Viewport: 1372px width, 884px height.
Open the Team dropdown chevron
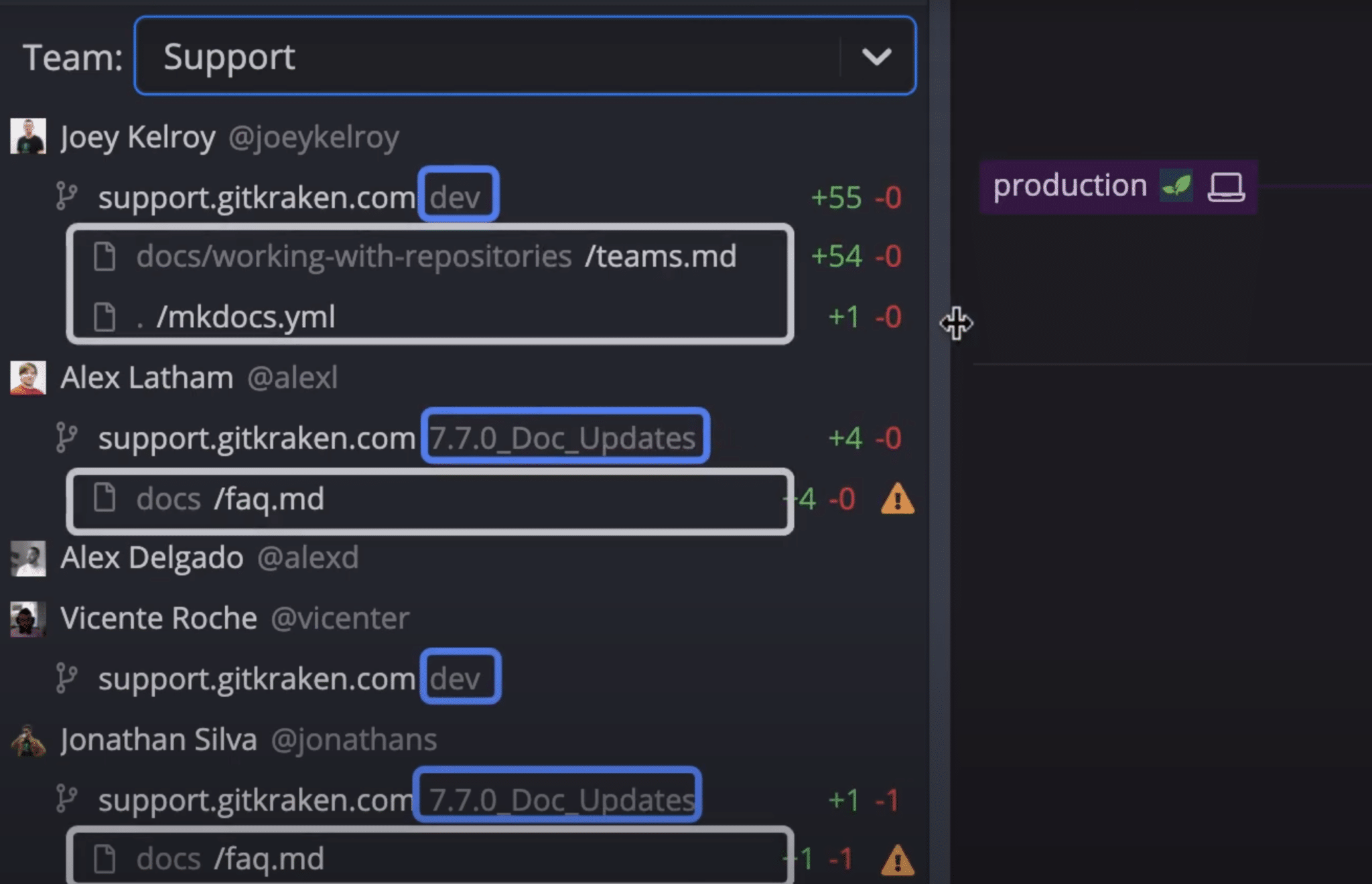coord(876,57)
